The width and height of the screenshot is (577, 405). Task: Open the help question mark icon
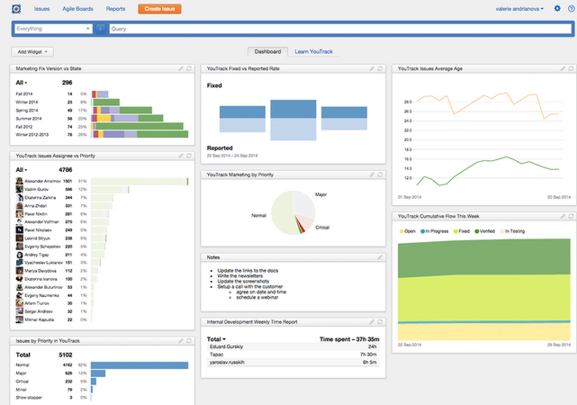[571, 8]
